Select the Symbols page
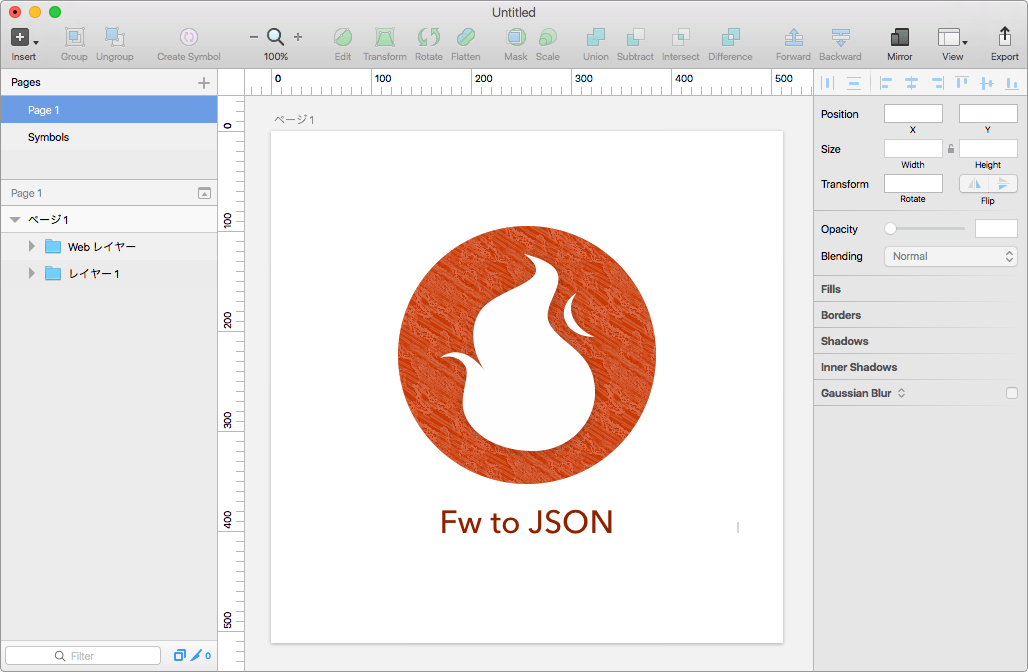 pos(48,137)
